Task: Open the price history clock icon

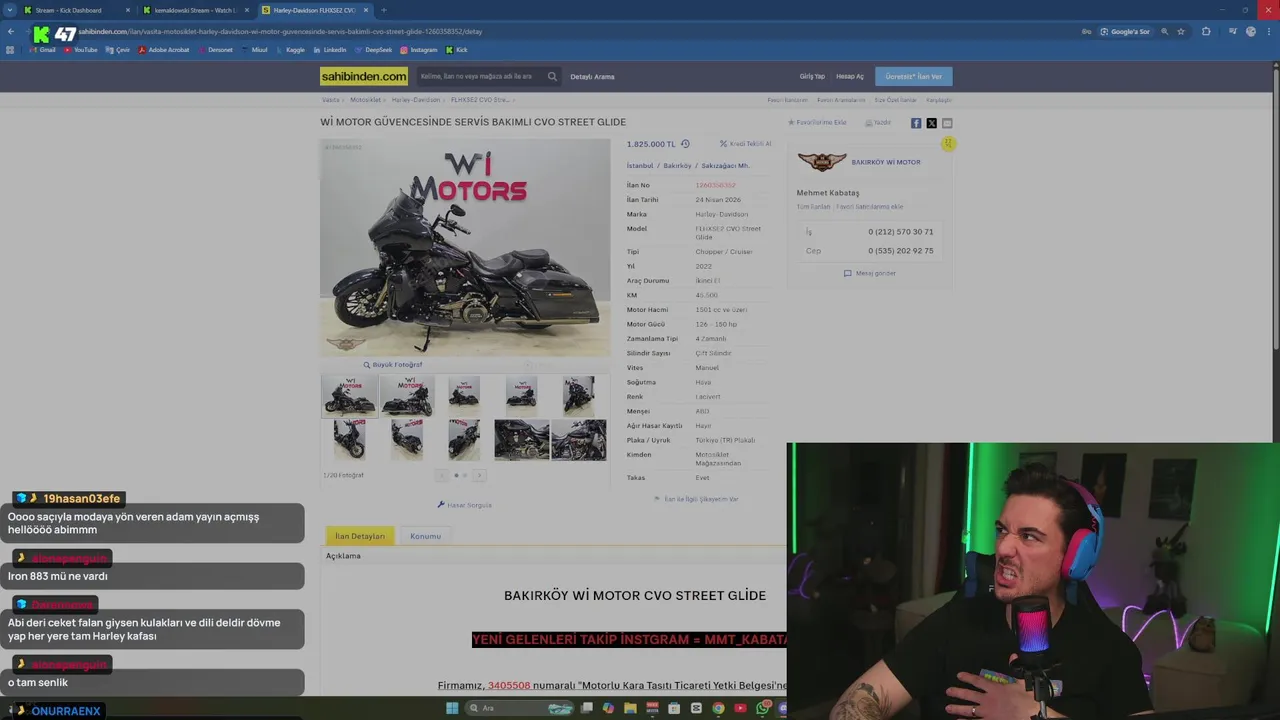Action: 685,144
